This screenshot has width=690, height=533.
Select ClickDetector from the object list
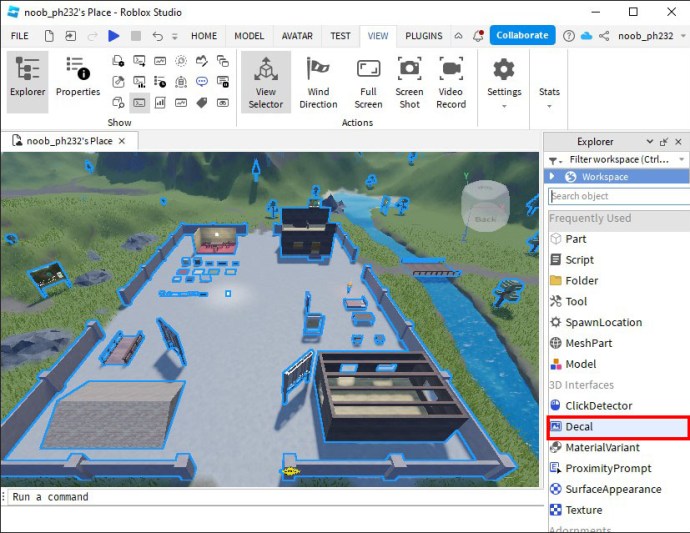click(x=598, y=406)
